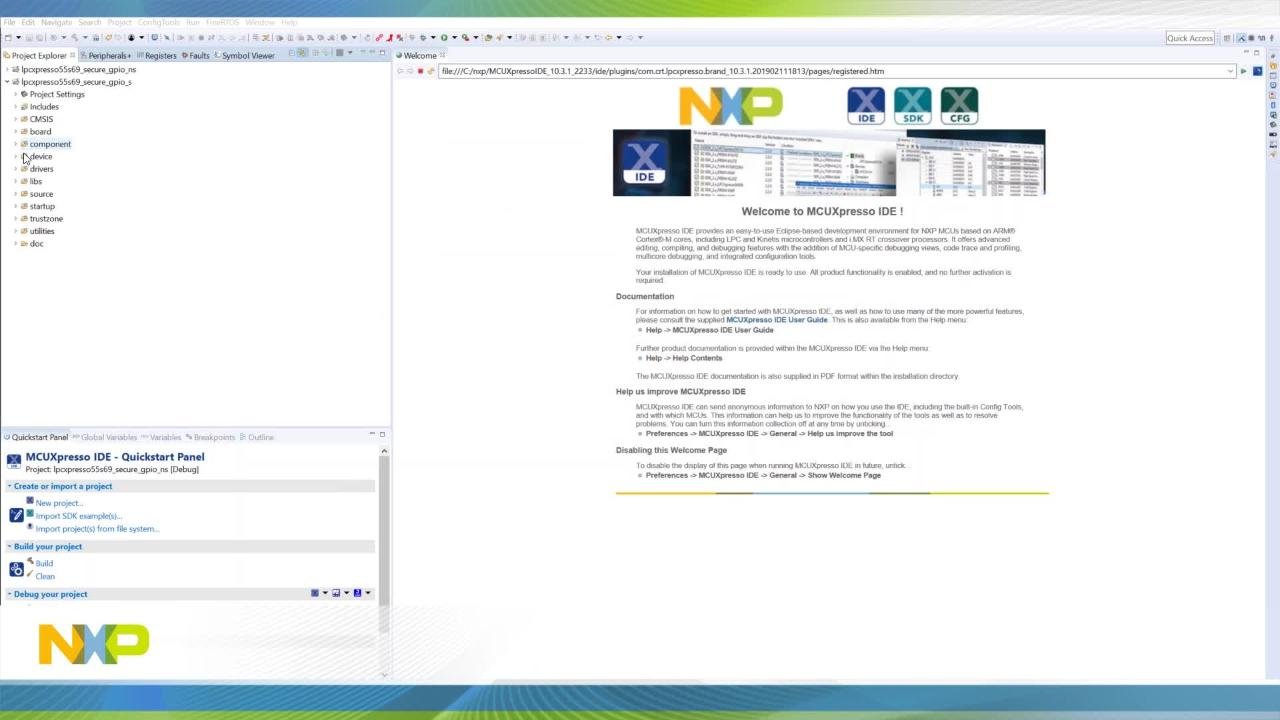
Task: Expand the board folder arrow
Action: pos(15,132)
